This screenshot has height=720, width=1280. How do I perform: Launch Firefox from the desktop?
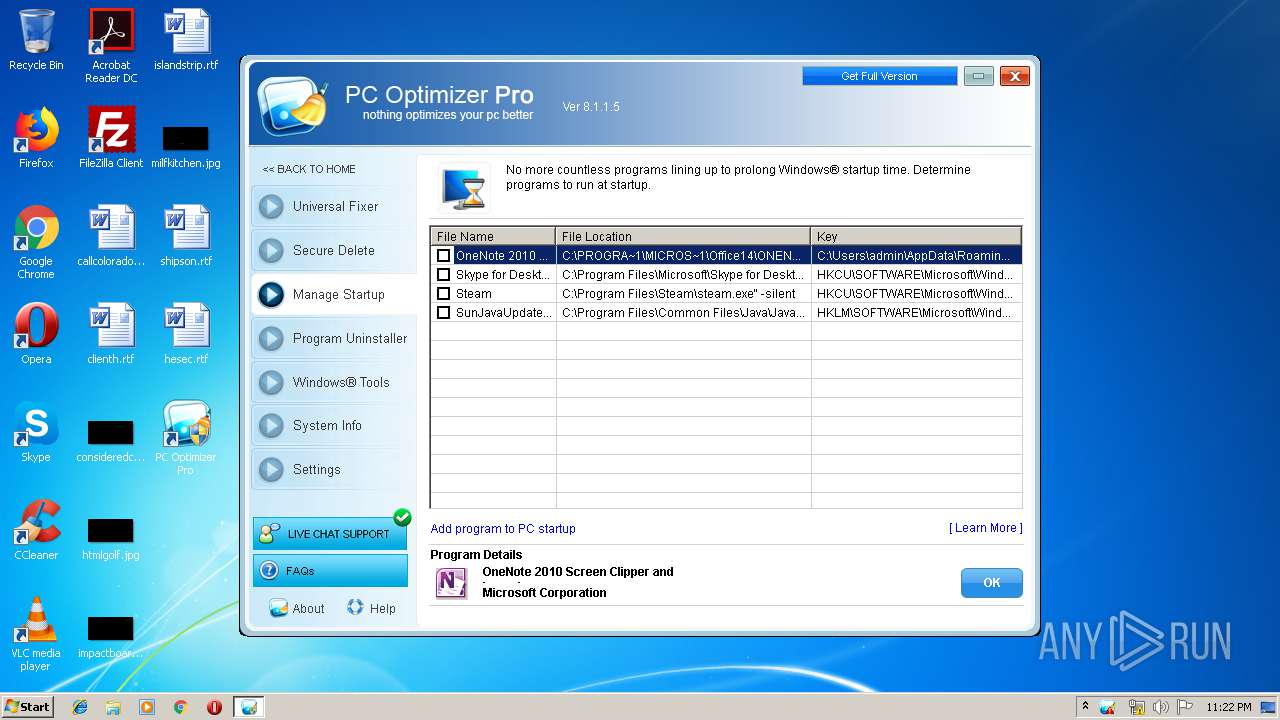pos(36,138)
